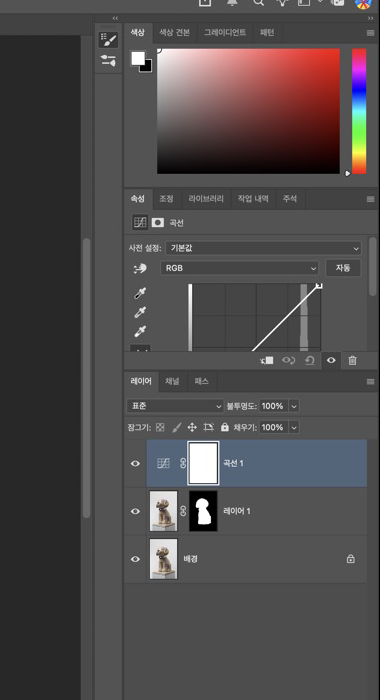Open notifications with the bell icon
The image size is (380, 700).
[232, 3]
